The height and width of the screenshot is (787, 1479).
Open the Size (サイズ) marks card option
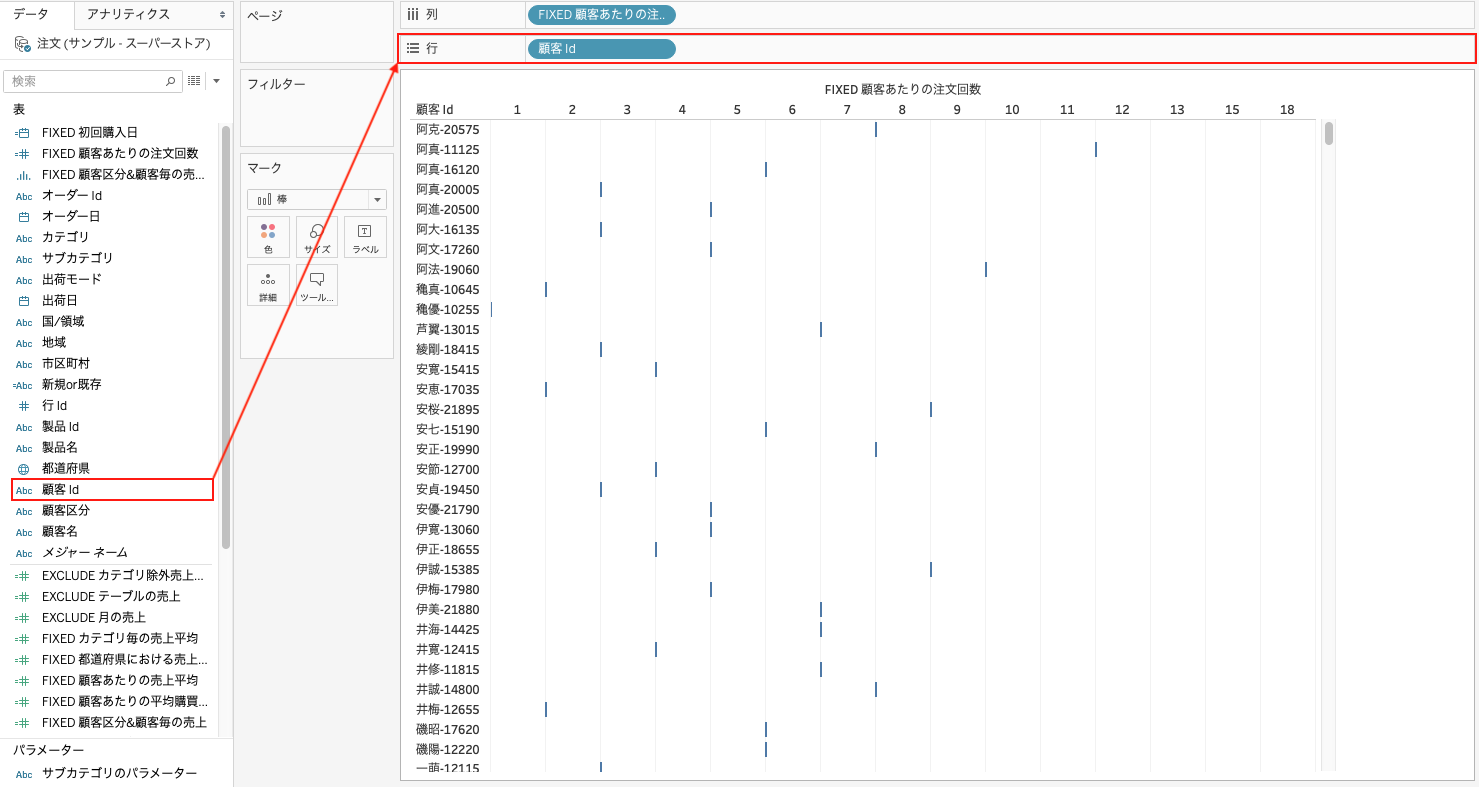[x=317, y=237]
